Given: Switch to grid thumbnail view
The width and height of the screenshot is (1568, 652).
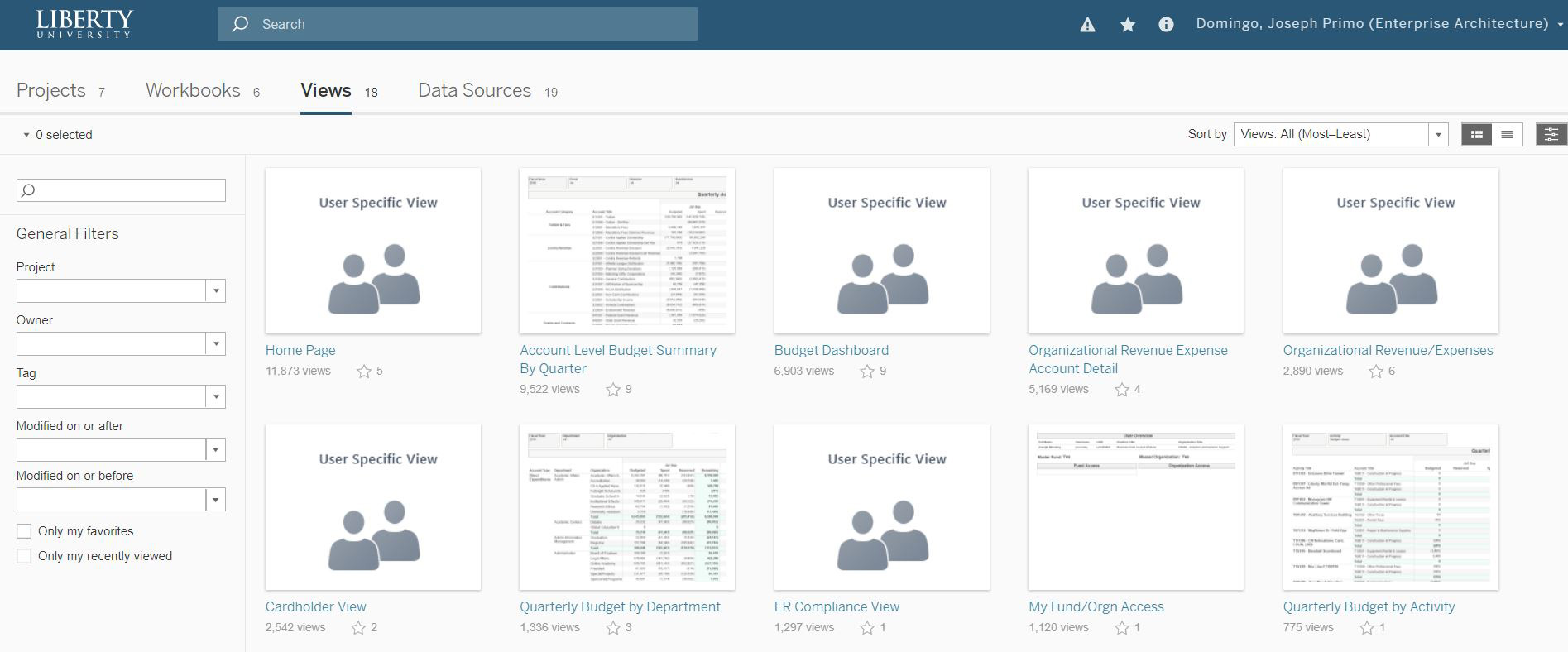Looking at the screenshot, I should click(1476, 134).
